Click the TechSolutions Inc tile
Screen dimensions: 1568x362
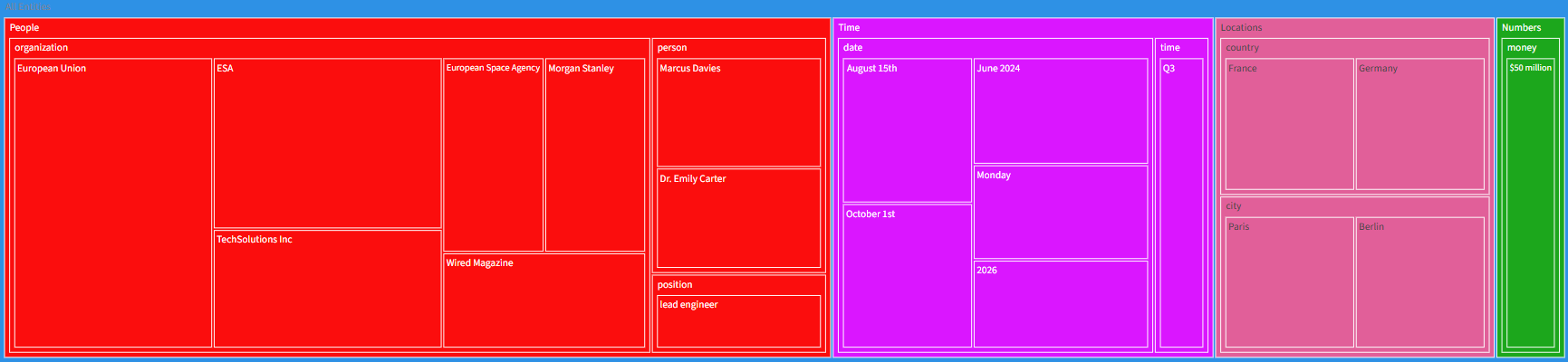[328, 289]
